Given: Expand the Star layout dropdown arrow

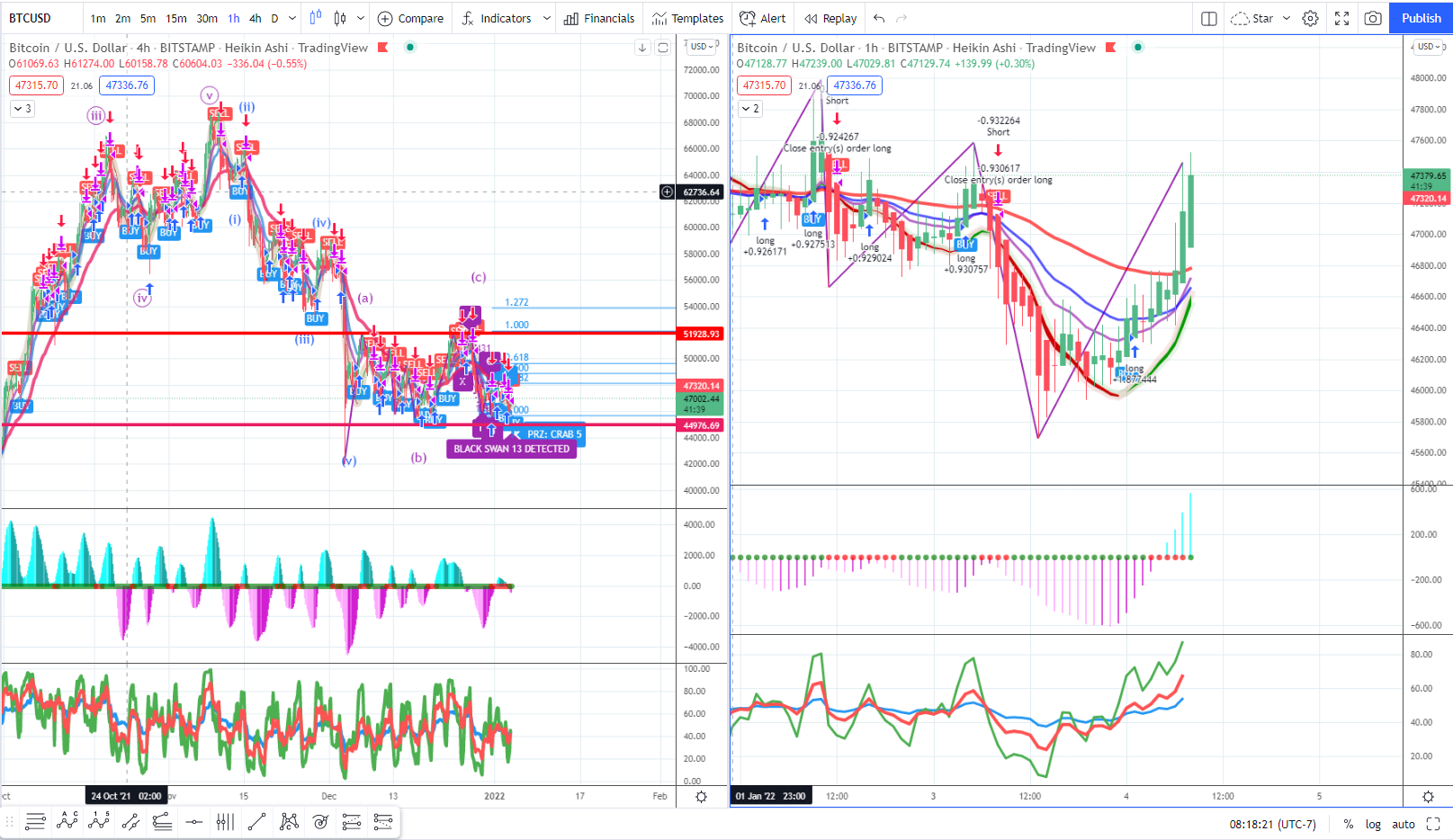Looking at the screenshot, I should tap(1287, 18).
